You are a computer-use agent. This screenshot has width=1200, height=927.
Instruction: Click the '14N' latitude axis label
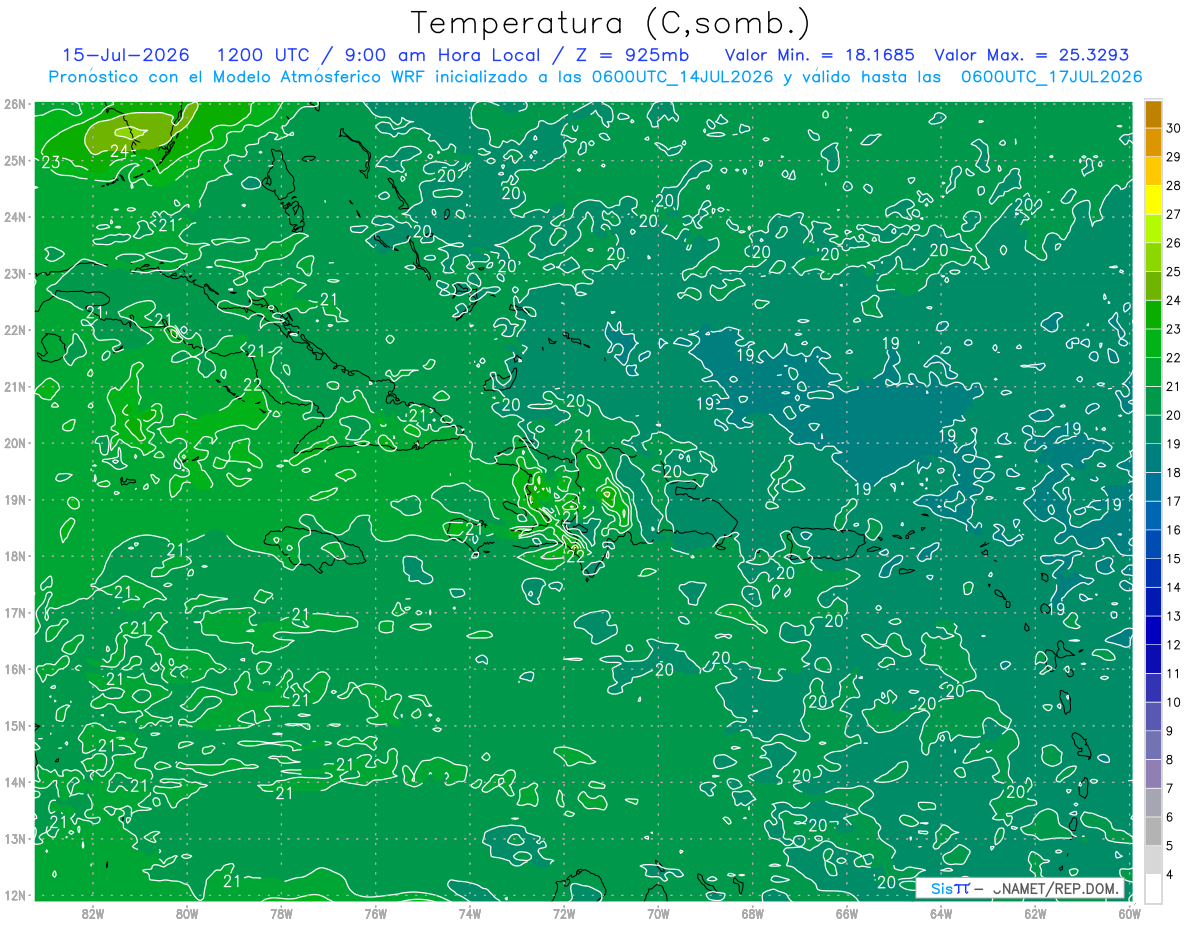click(15, 782)
